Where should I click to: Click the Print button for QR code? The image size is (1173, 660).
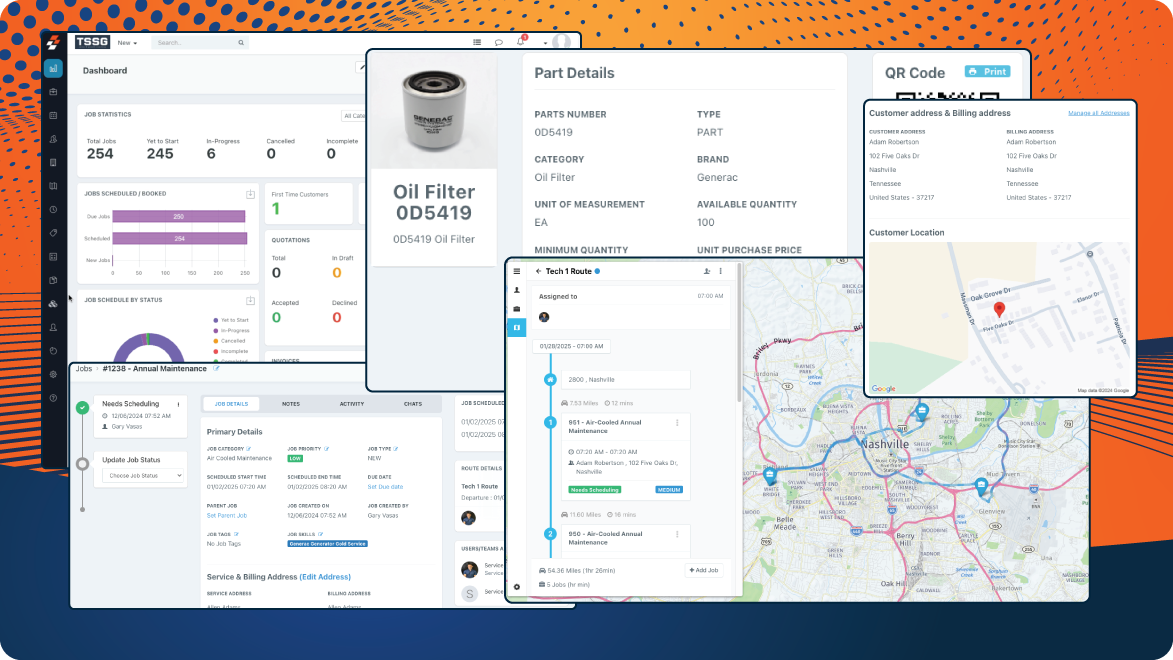pos(987,72)
